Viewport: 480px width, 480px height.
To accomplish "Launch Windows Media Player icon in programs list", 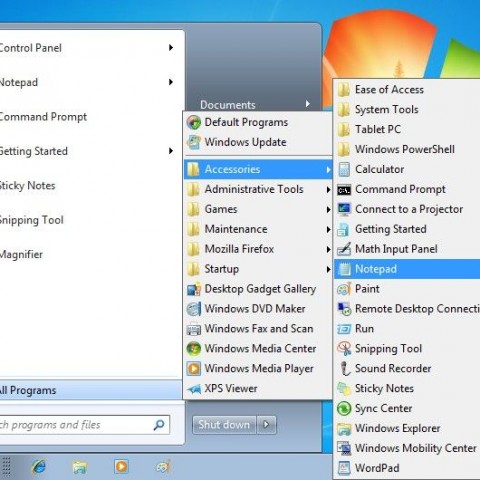I will 194,369.
